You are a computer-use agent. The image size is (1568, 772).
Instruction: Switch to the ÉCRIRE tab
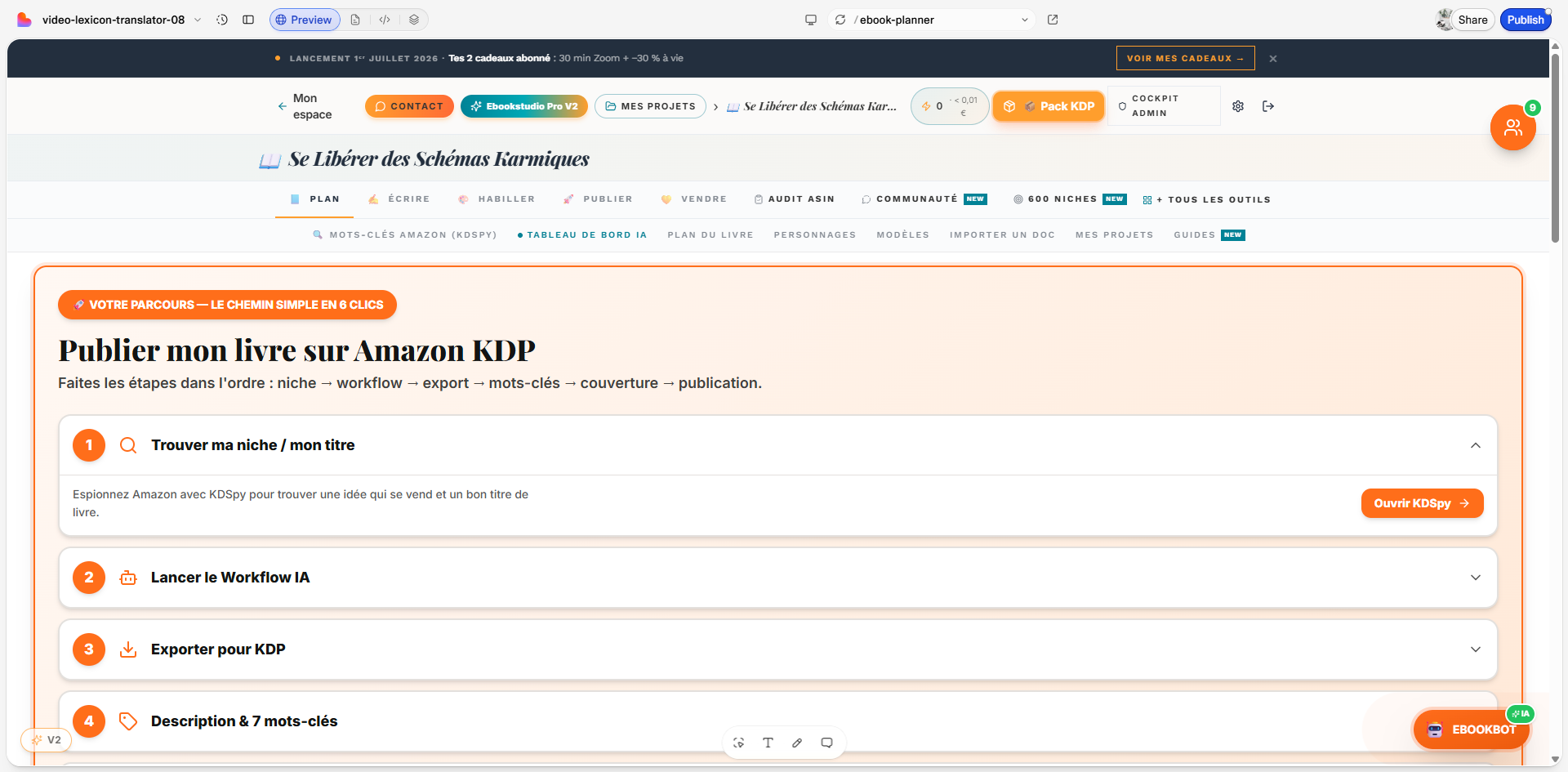[399, 199]
